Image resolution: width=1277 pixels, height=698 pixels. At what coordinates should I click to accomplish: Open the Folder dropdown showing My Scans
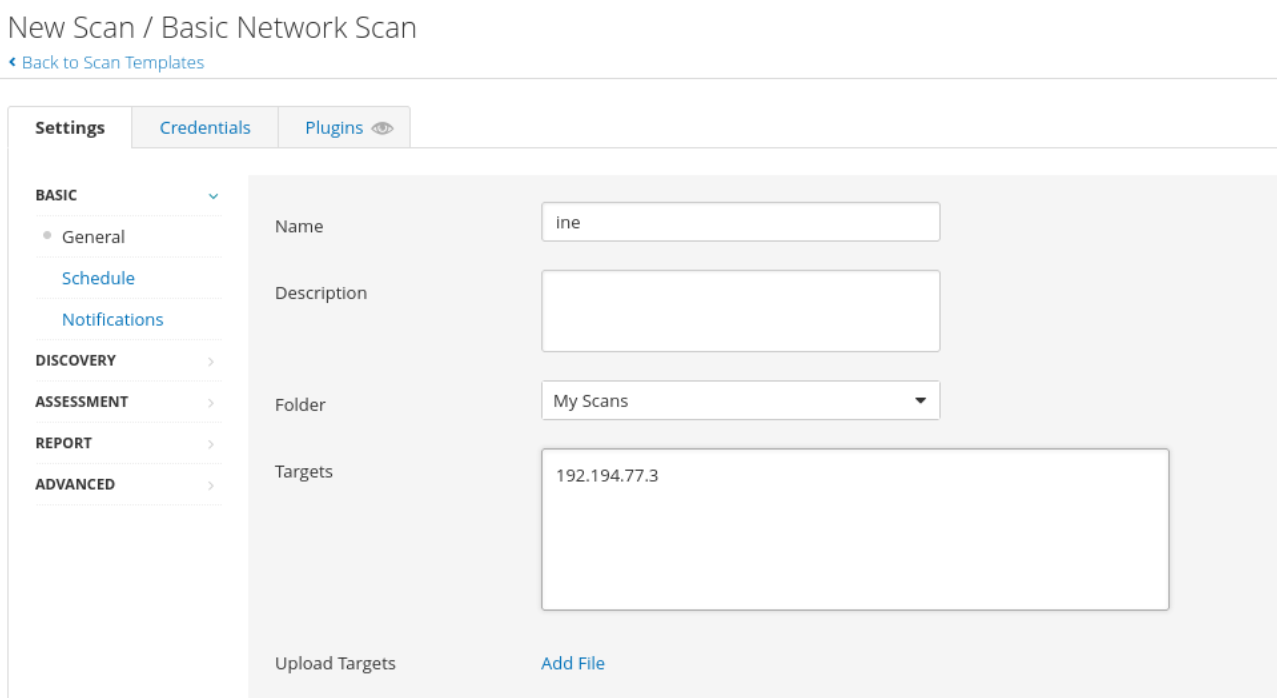coord(740,401)
